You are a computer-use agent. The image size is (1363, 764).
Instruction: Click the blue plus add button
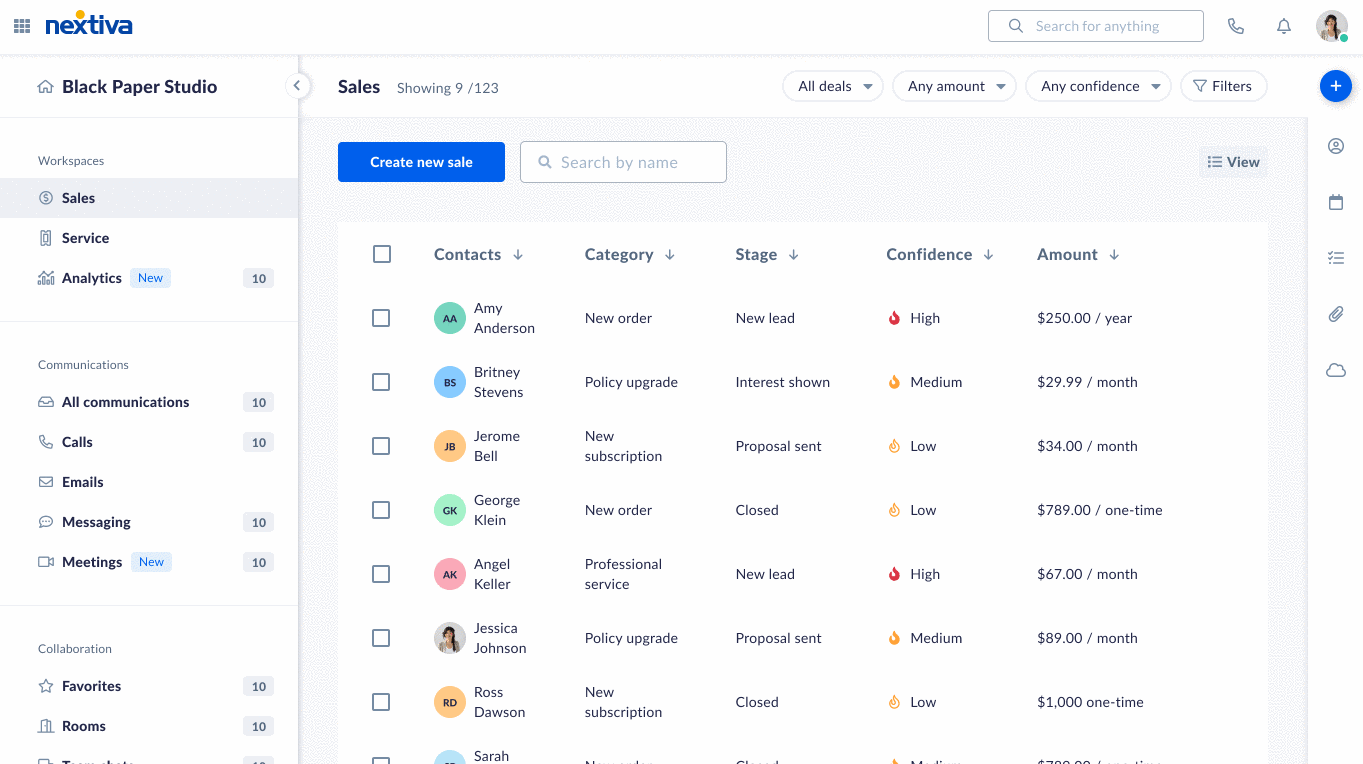pyautogui.click(x=1335, y=86)
